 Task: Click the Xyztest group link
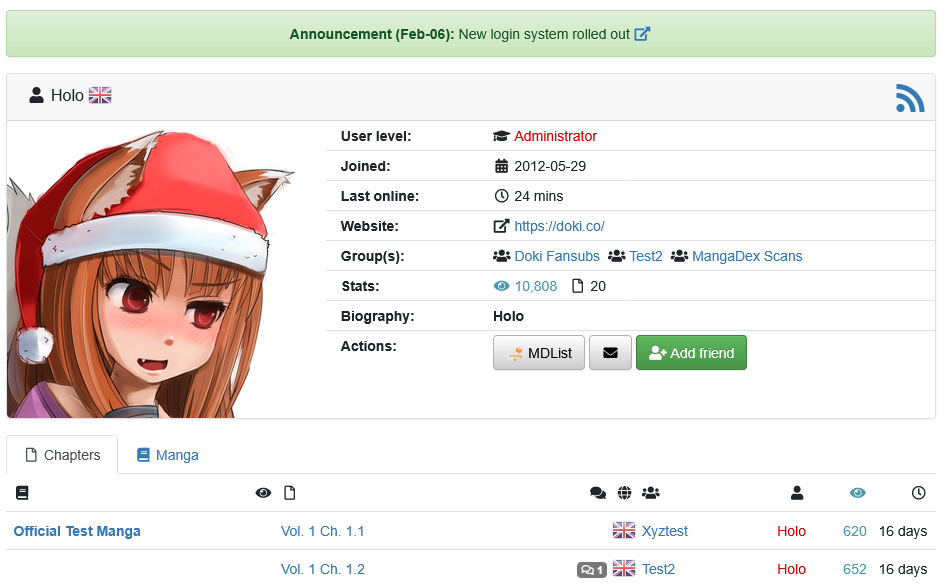(664, 531)
